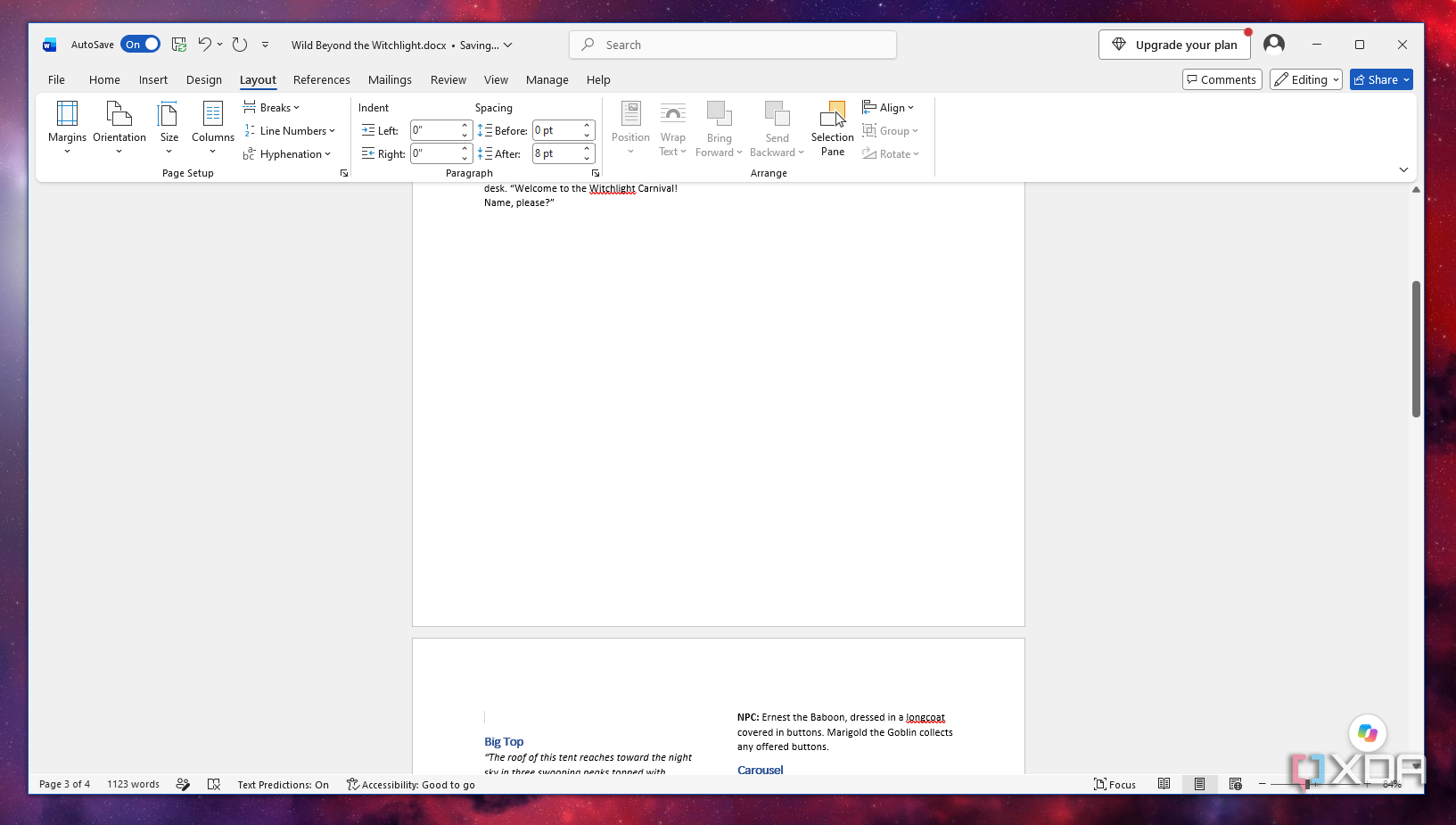Click Text Predictions: On status
The width and height of the screenshot is (1456, 825).
283,785
